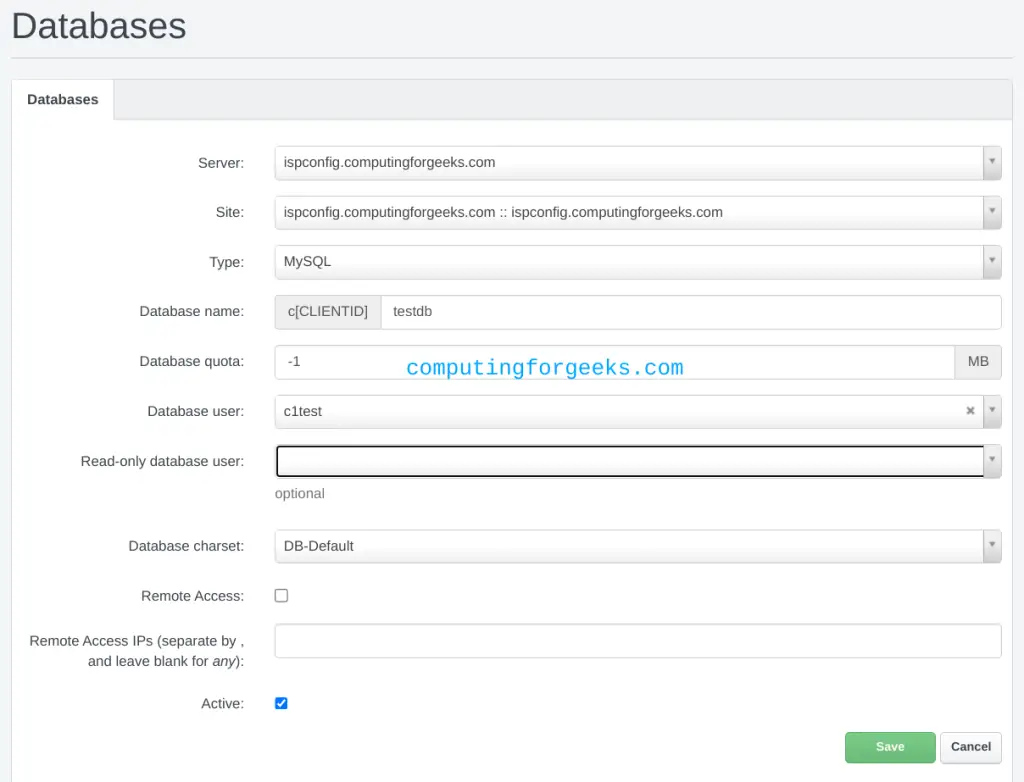Click the Database quota input field
Image resolution: width=1024 pixels, height=782 pixels.
[615, 362]
